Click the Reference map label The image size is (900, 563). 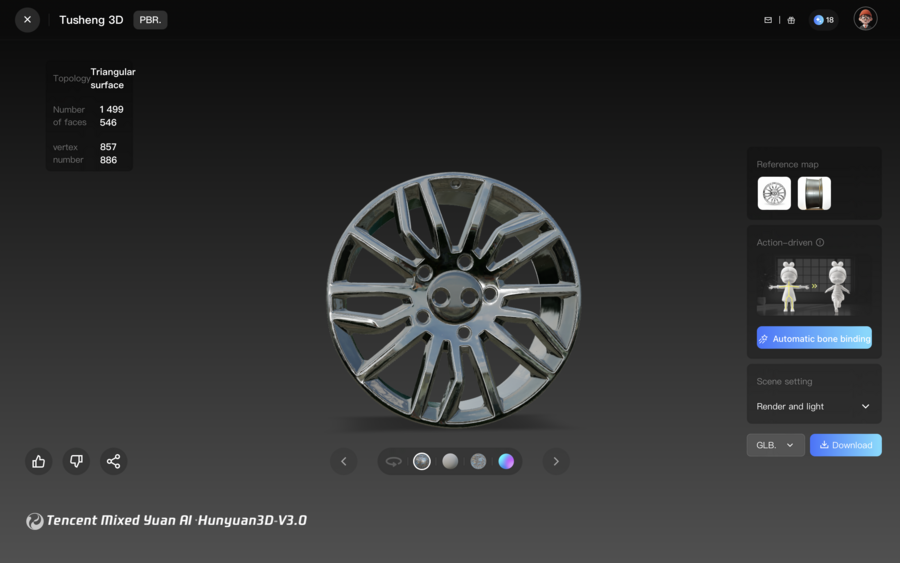(788, 164)
